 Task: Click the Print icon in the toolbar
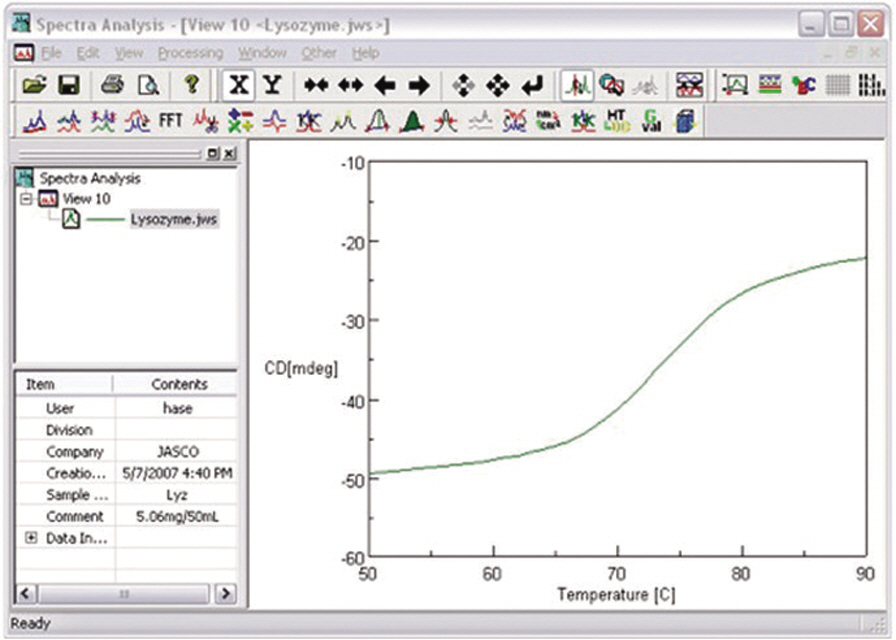point(113,86)
